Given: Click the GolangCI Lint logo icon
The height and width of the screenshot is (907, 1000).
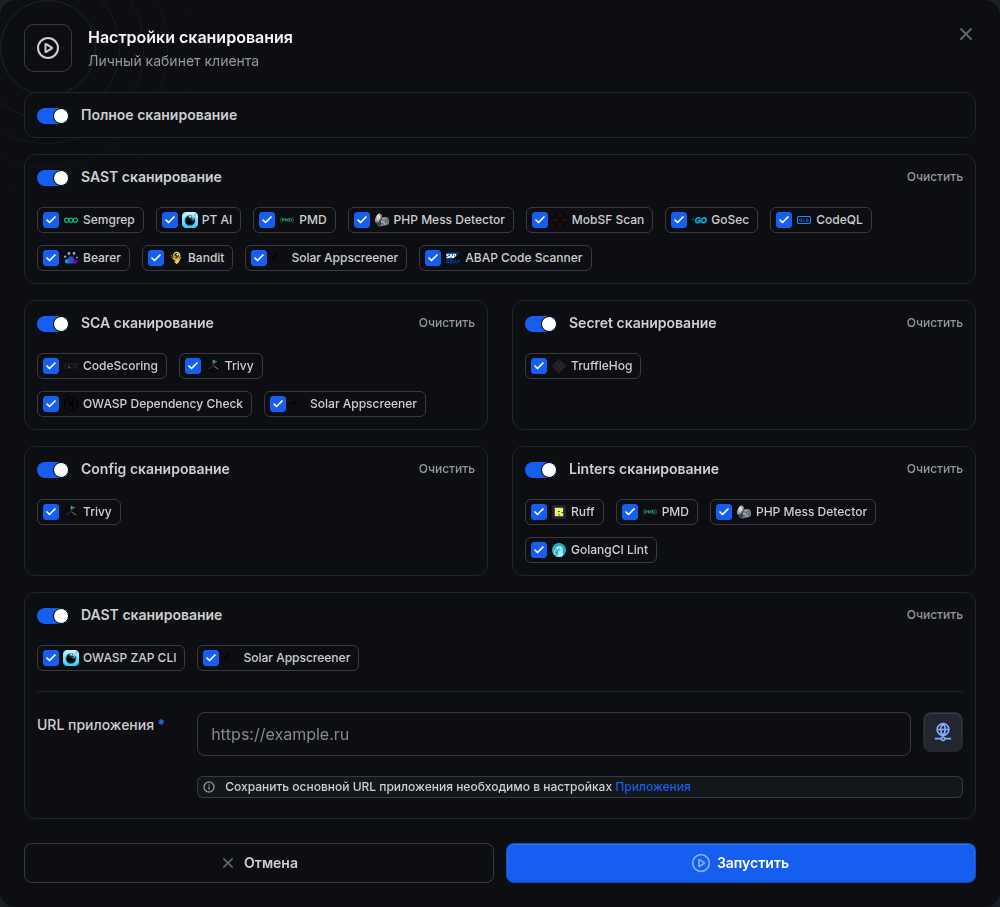Looking at the screenshot, I should coord(559,550).
